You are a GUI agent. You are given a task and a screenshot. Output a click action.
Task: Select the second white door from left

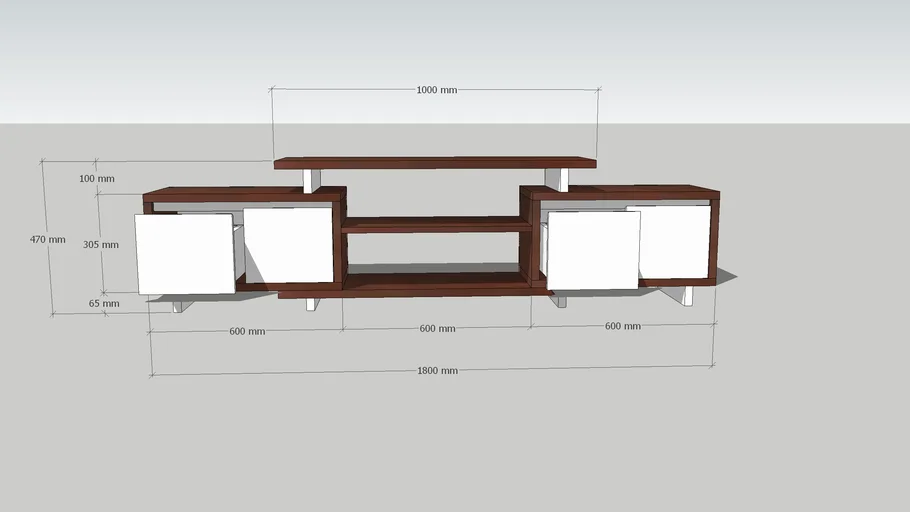coord(288,244)
